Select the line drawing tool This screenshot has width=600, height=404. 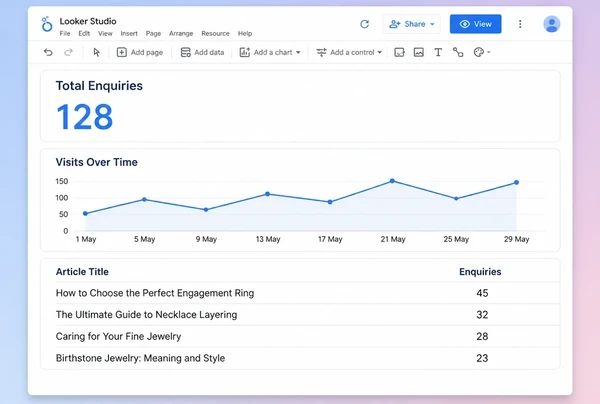point(458,52)
